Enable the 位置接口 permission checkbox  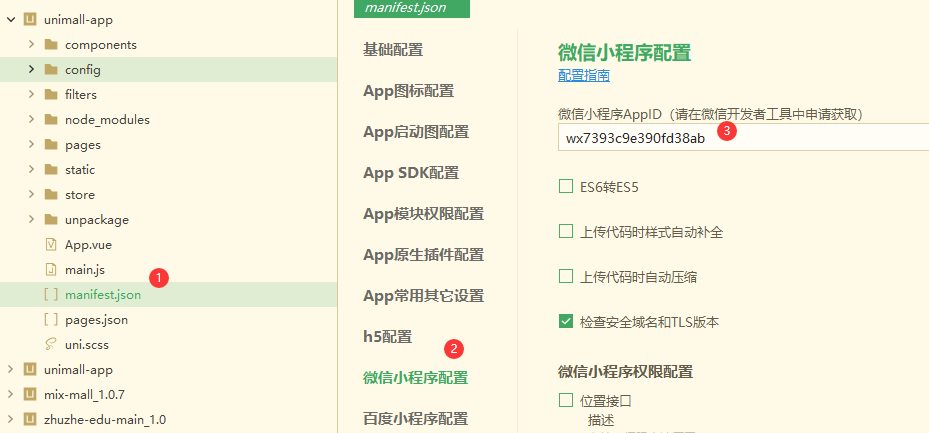(566, 400)
